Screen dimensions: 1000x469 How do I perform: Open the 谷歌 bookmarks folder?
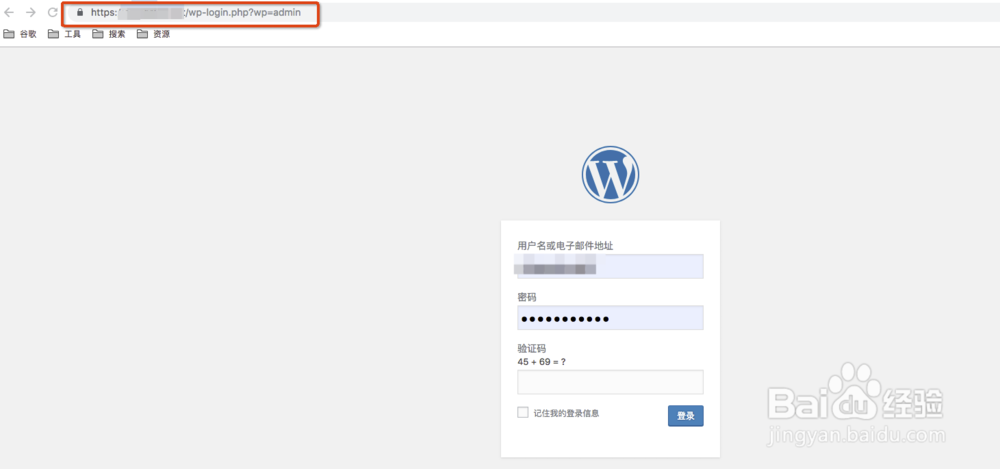tap(20, 34)
